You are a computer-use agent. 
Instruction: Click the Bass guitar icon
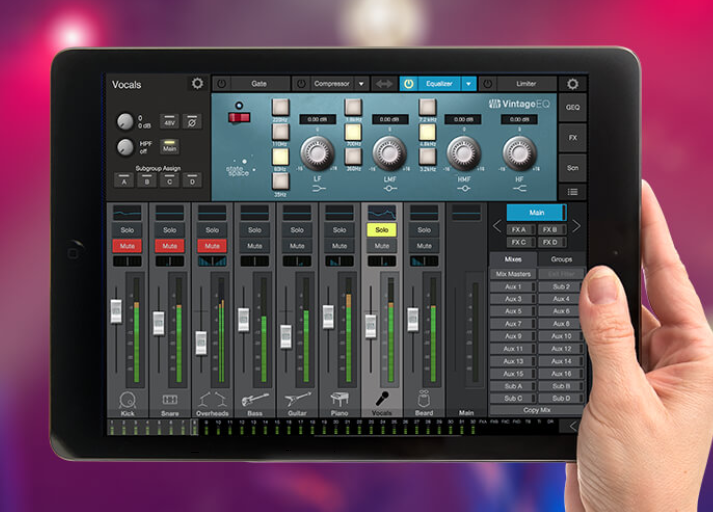click(x=255, y=400)
